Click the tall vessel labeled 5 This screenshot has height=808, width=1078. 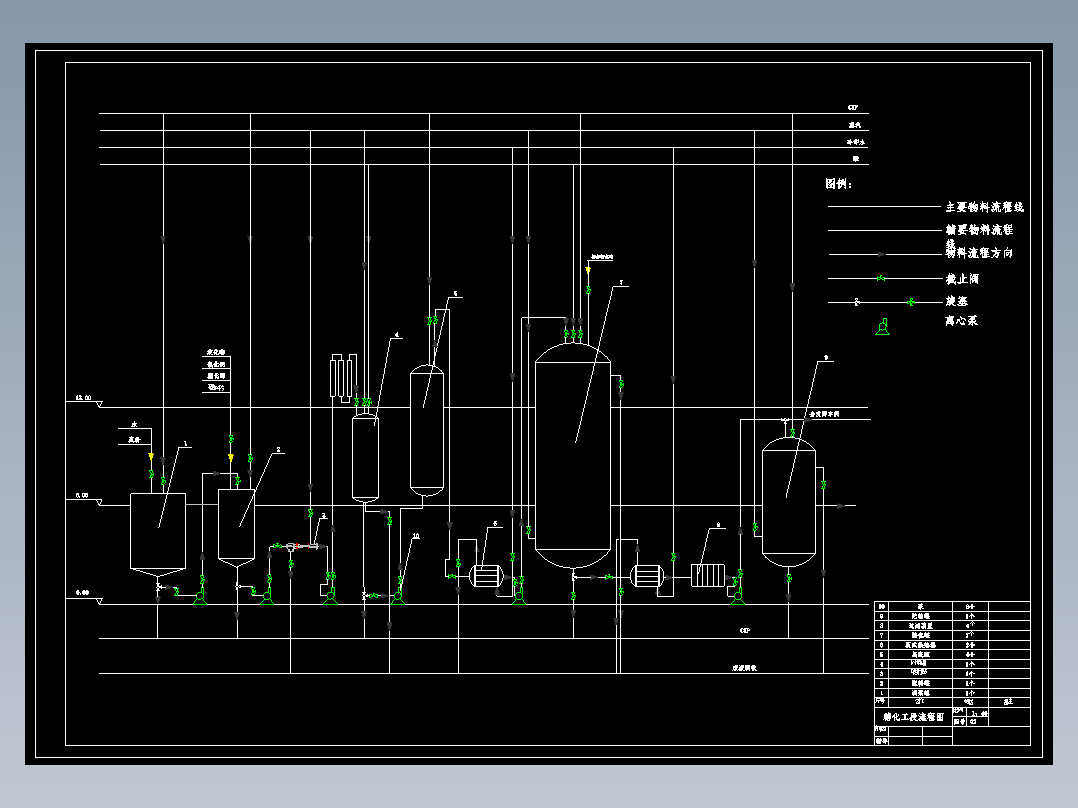pos(427,430)
